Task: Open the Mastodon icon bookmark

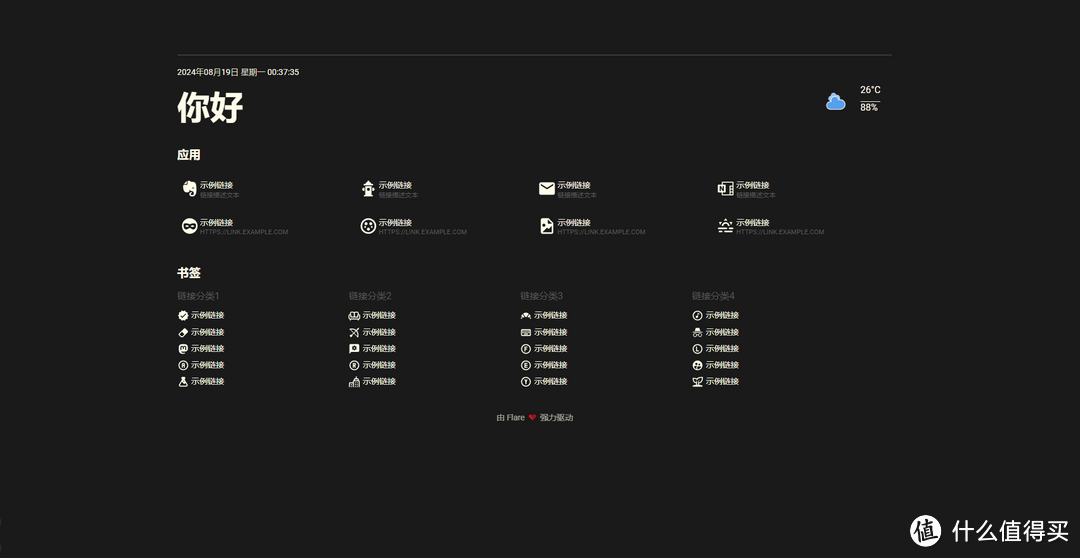Action: 183,349
